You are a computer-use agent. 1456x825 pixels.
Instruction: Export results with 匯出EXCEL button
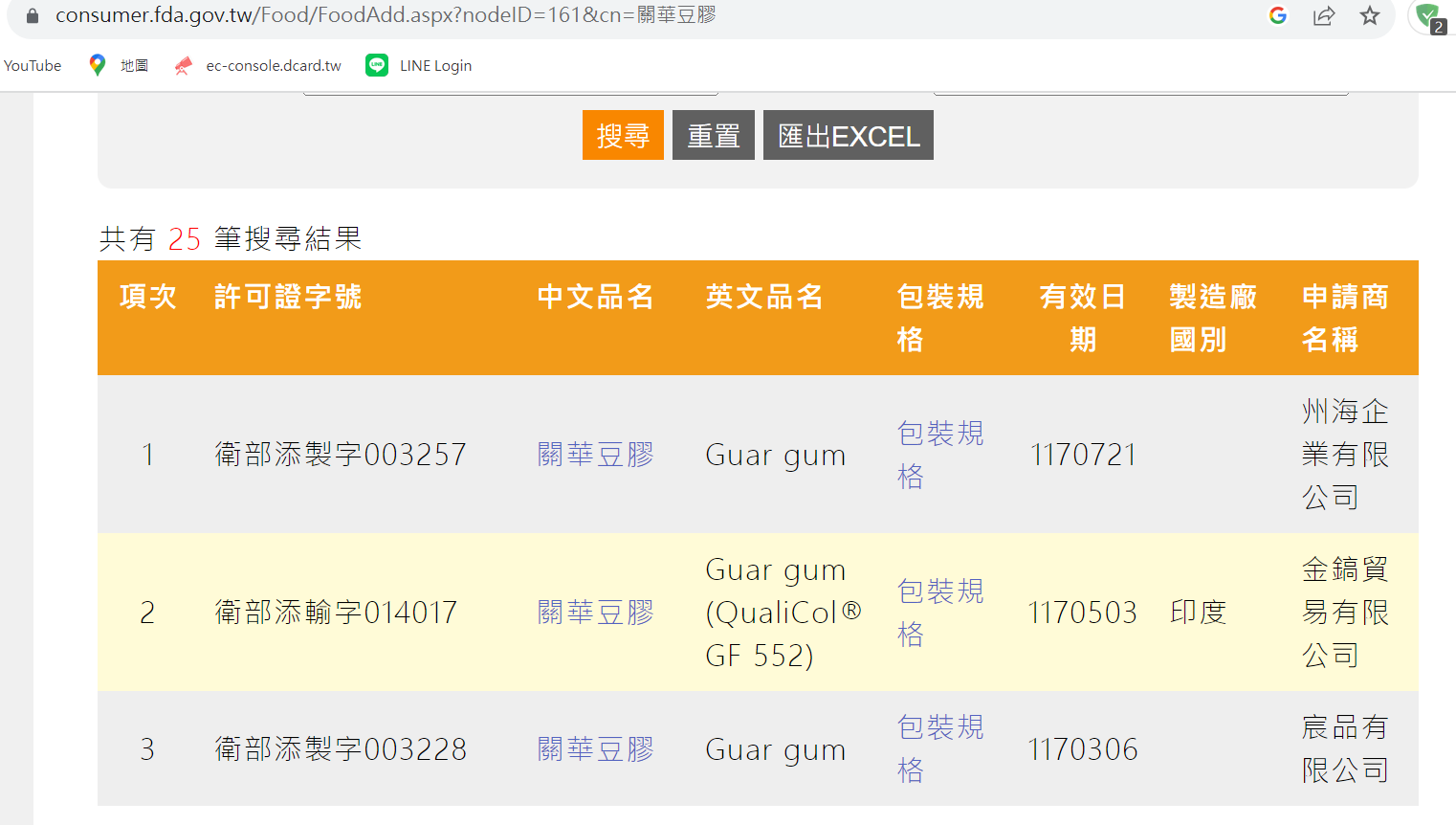click(x=849, y=135)
